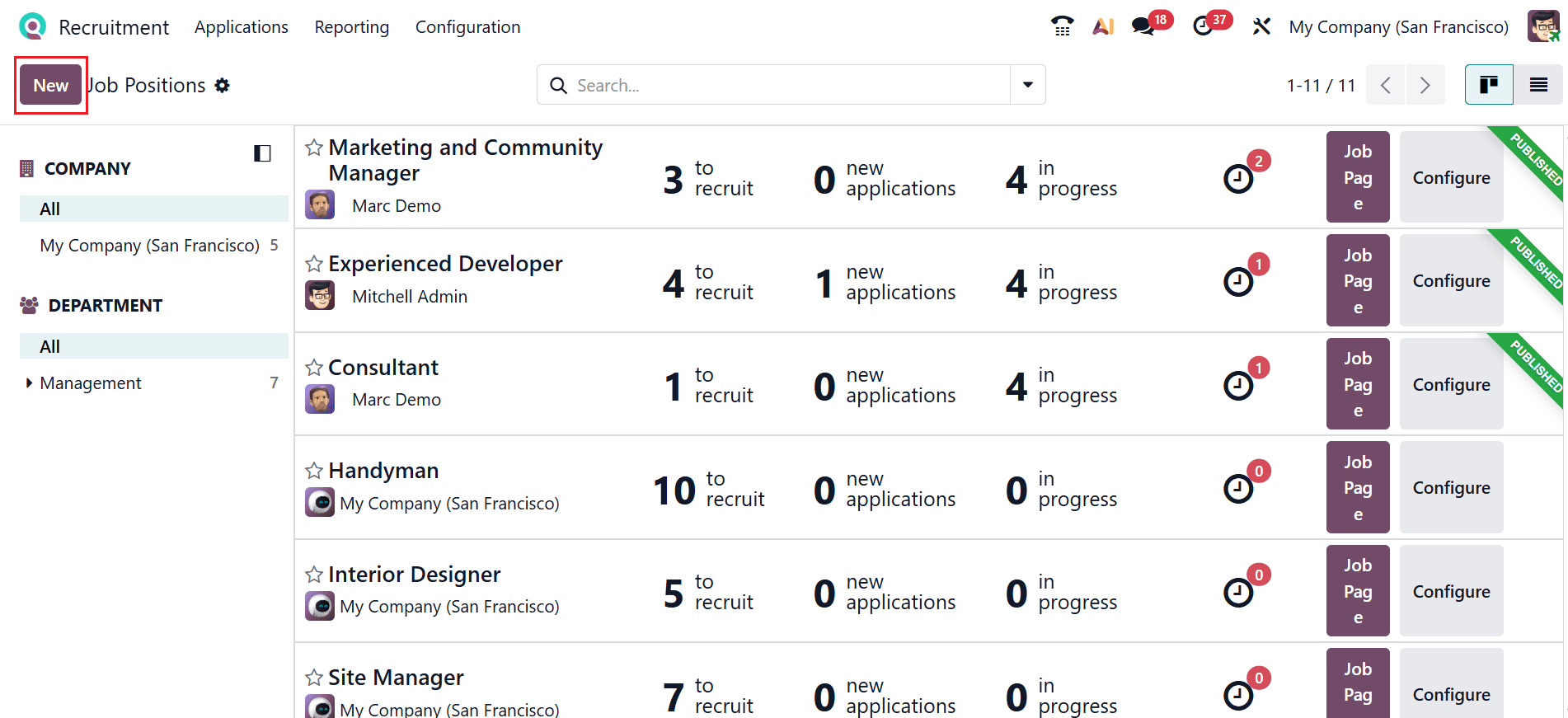This screenshot has height=718, width=1568.
Task: Click Marc Demo avatar on Marketing Manager row
Action: pyautogui.click(x=320, y=204)
